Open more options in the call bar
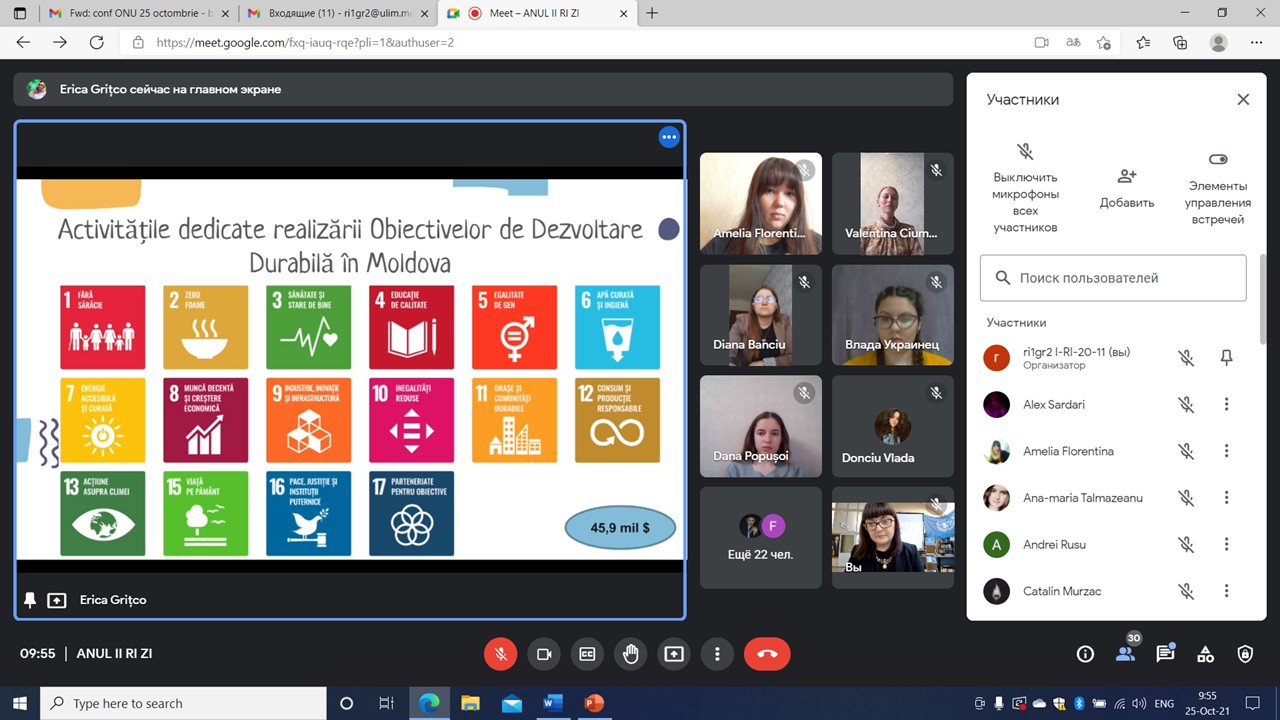 (x=717, y=654)
